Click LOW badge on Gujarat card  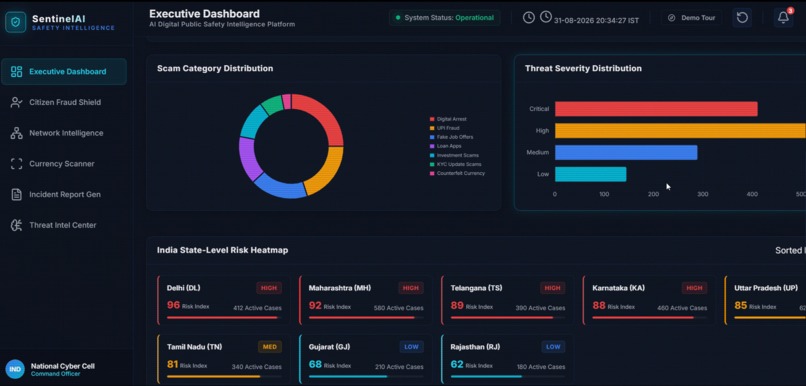click(x=412, y=347)
